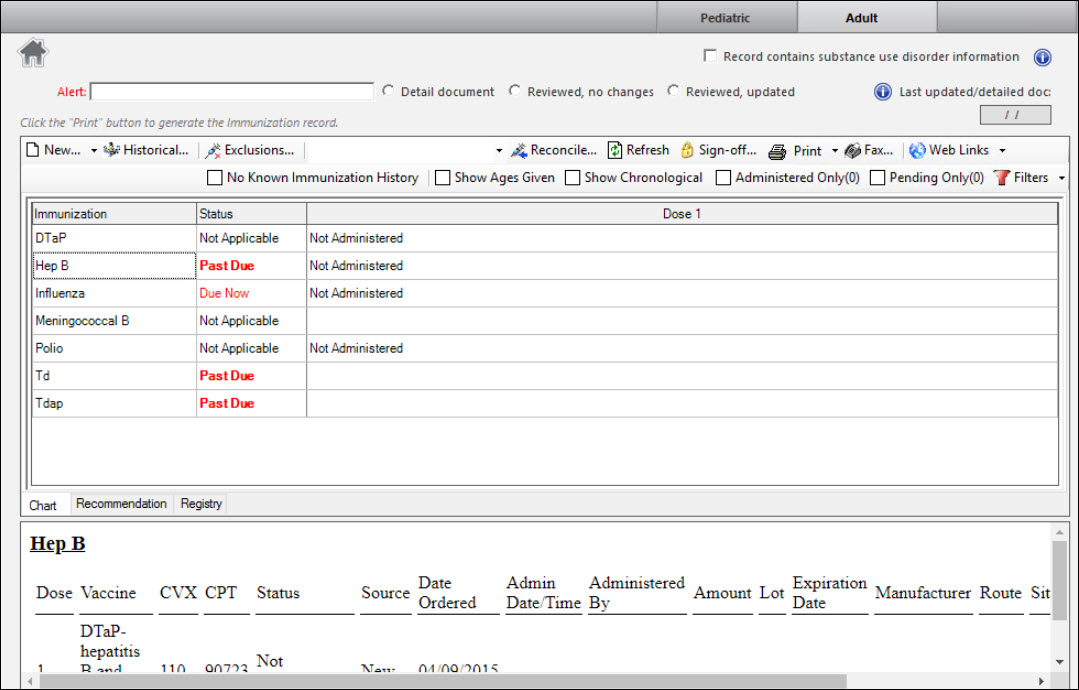Print the immunization record
This screenshot has width=1079, height=690.
(x=795, y=151)
